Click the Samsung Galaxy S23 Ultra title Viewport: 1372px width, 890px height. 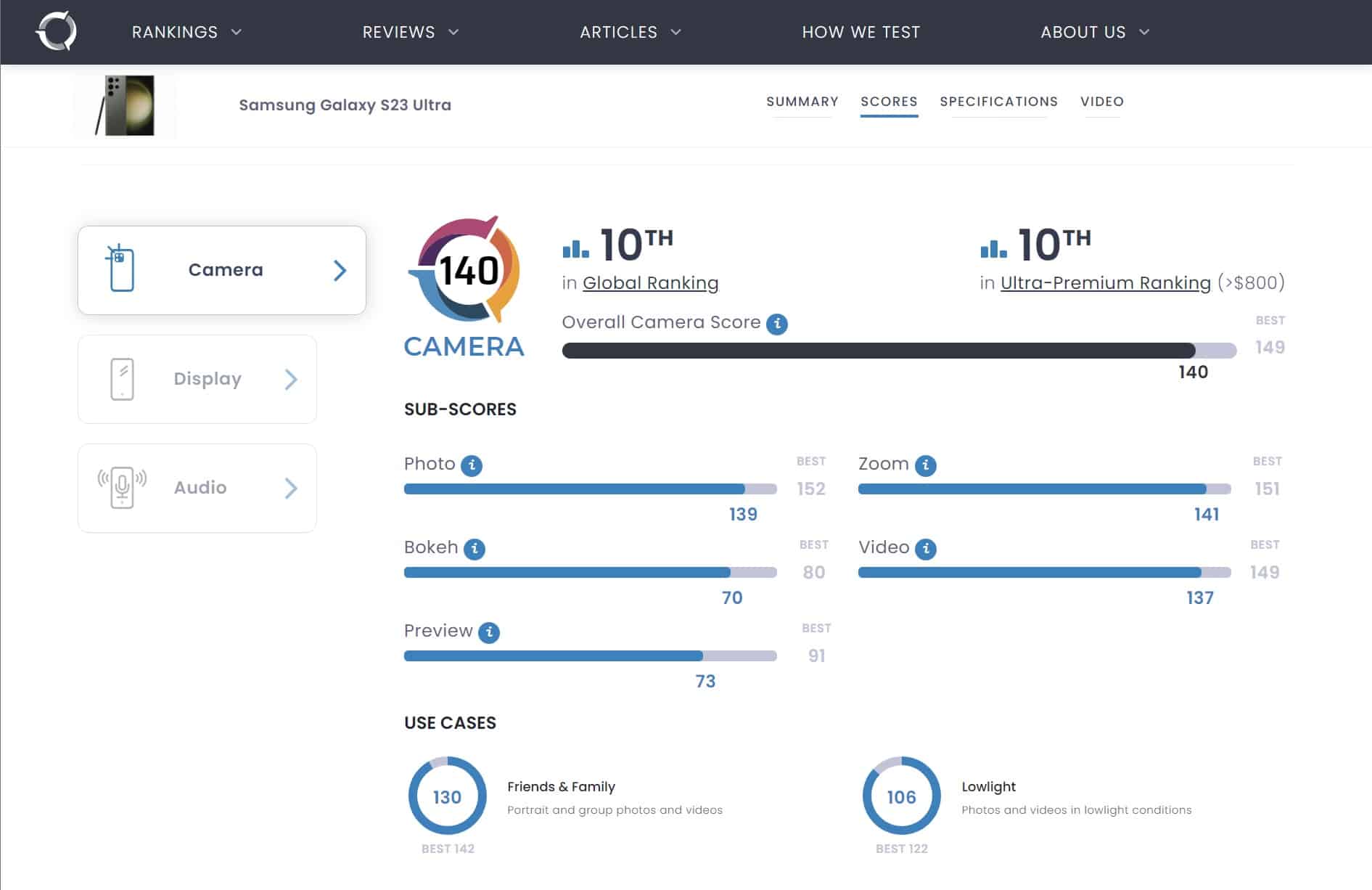345,105
